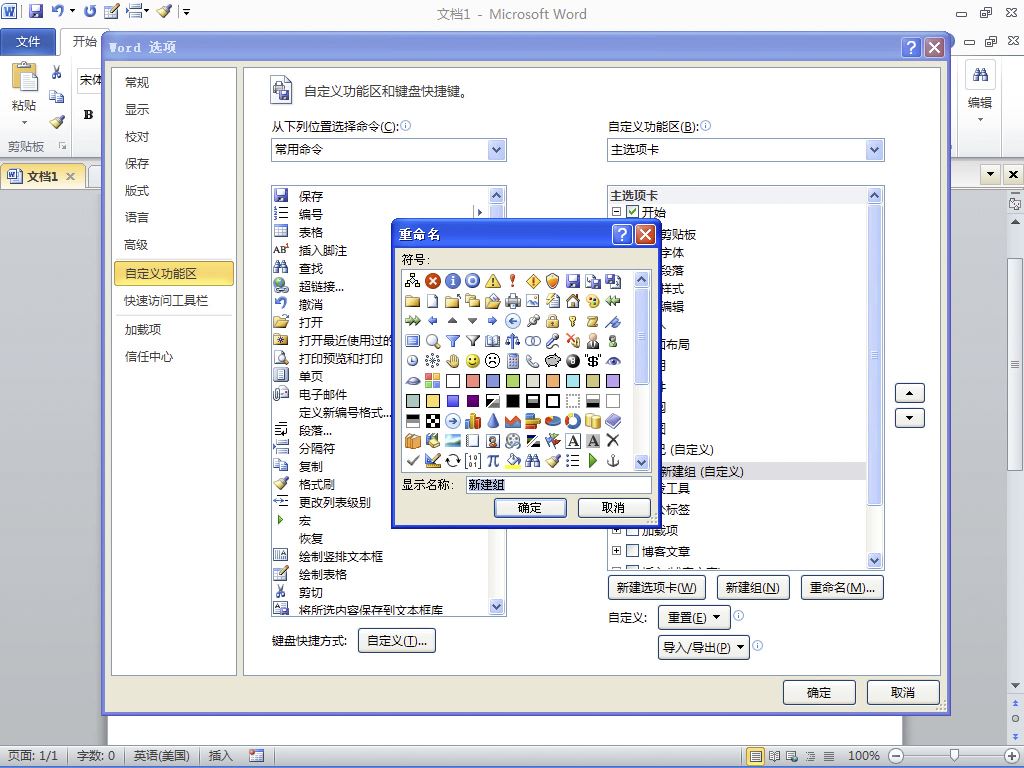Pick the yellow warning triangle symbol
Screen dimensions: 1024x768
click(493, 281)
